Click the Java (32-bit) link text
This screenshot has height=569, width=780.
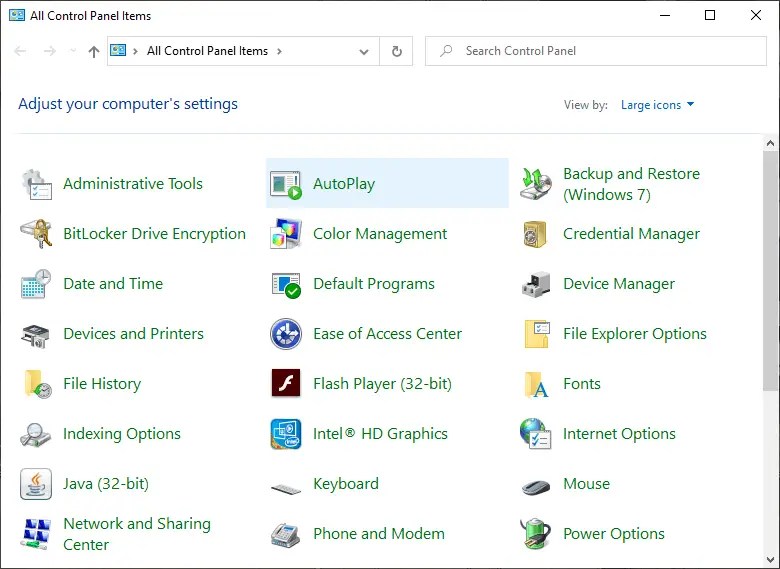coord(106,483)
